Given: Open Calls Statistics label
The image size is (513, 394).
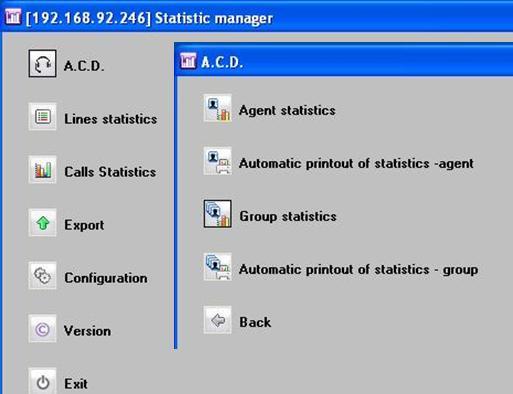Looking at the screenshot, I should point(110,172).
